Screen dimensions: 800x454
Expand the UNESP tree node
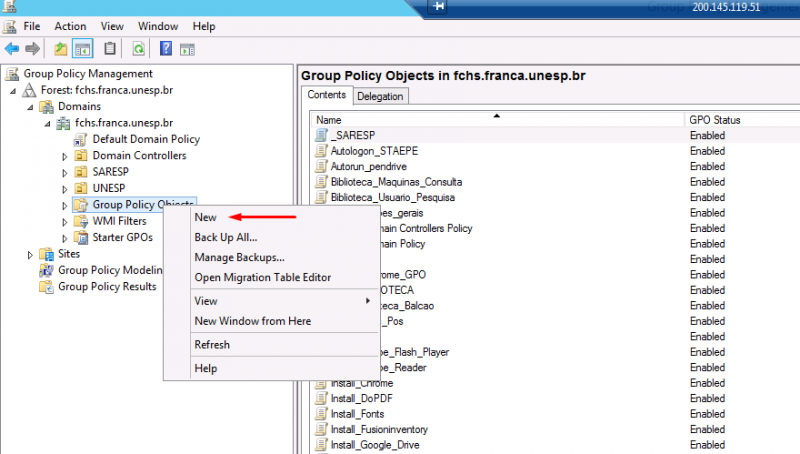click(x=65, y=189)
